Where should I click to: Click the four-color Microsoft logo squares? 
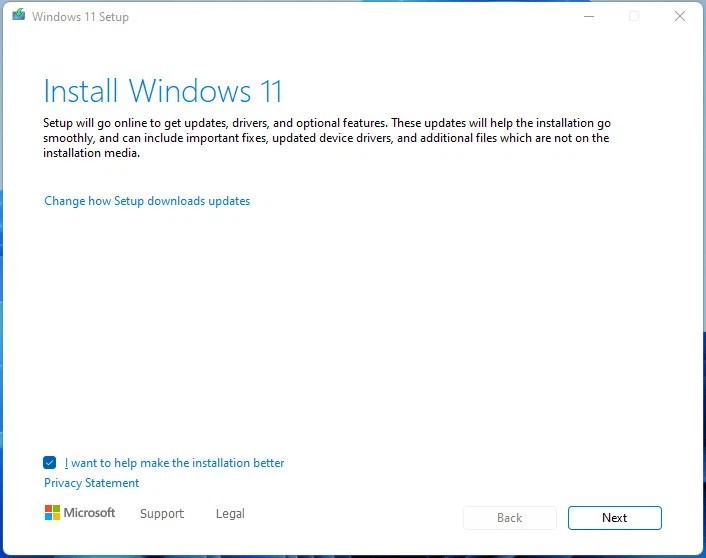52,513
